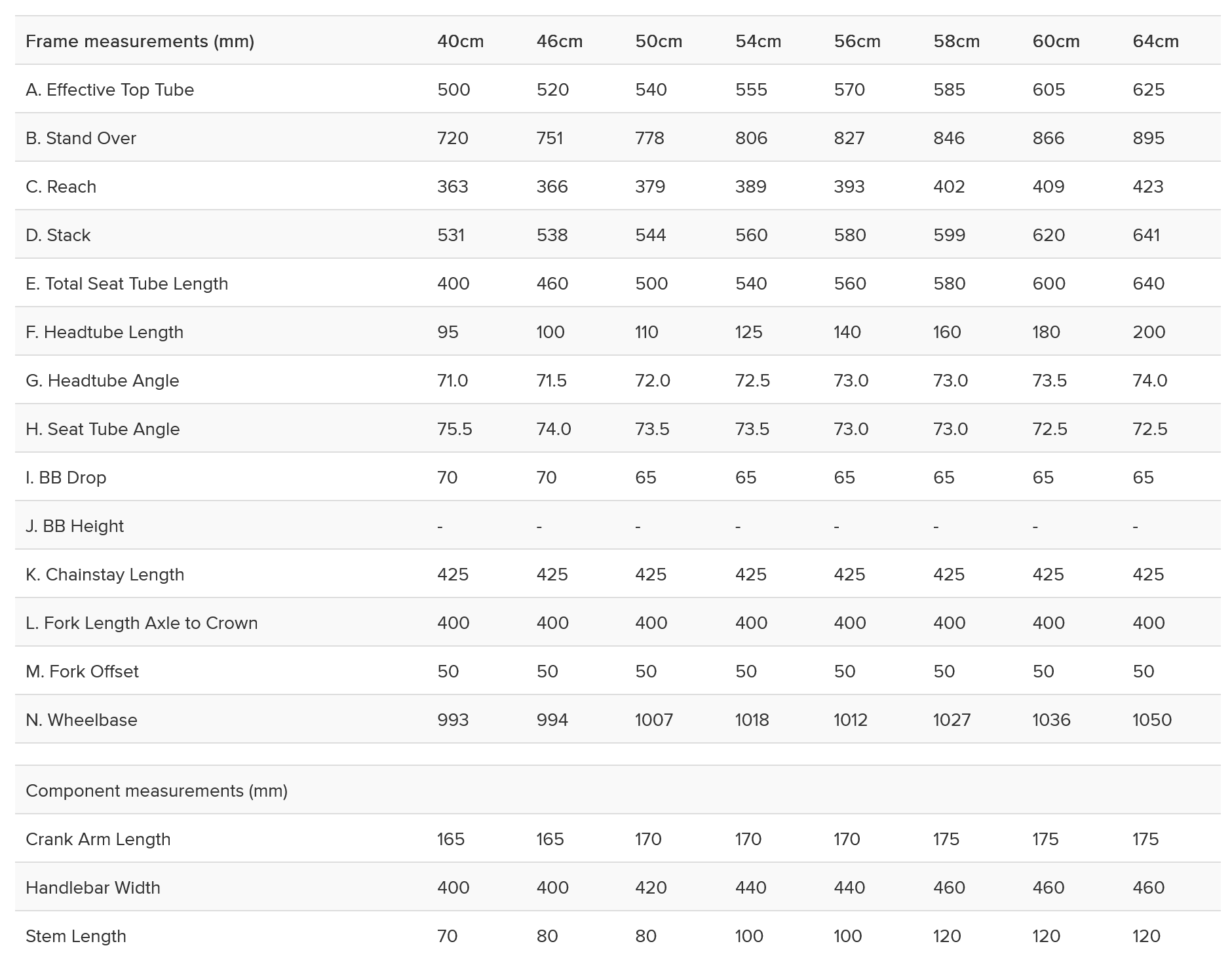Click the wheelbase value 1050

1151,720
